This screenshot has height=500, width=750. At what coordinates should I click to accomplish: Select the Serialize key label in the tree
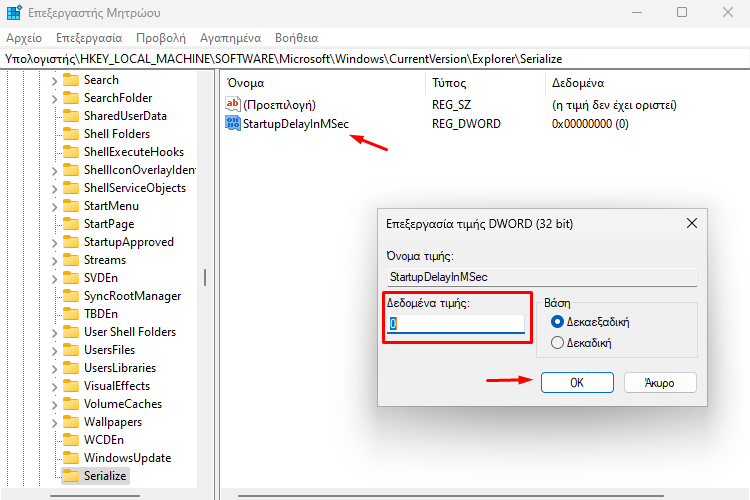coord(105,476)
